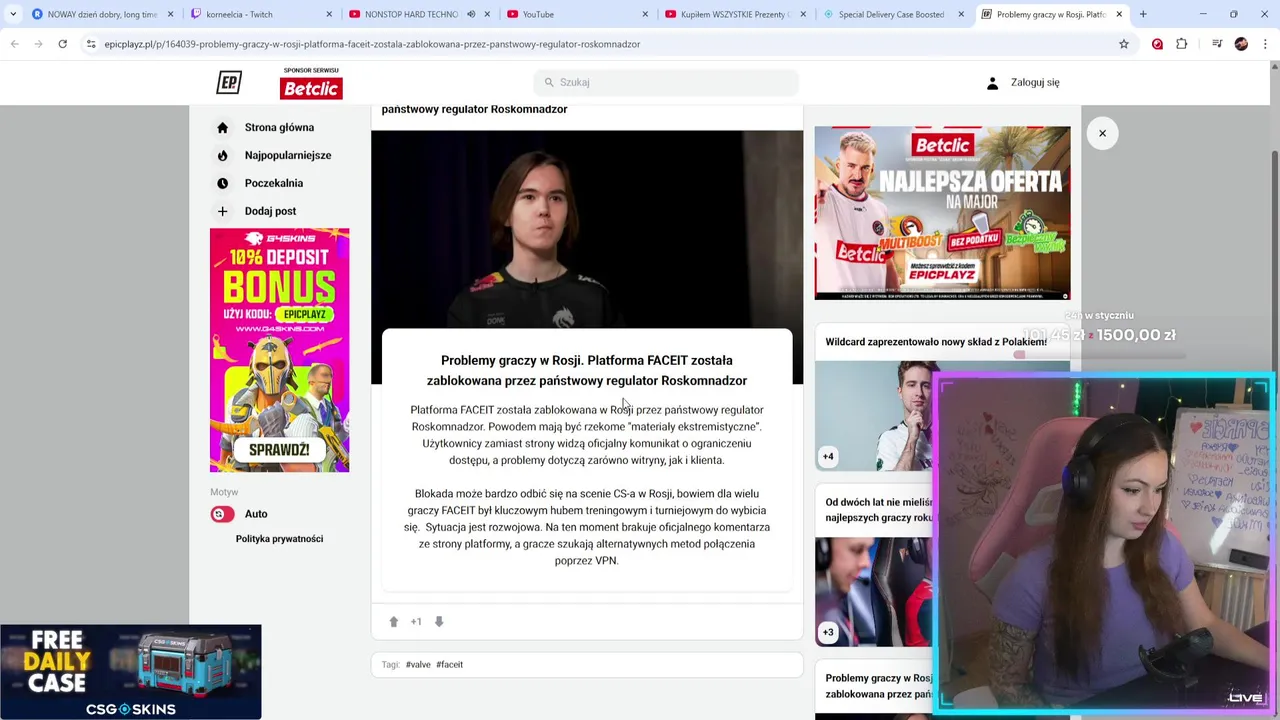Image resolution: width=1280 pixels, height=720 pixels.
Task: Open the Extensions puzzle menu
Action: tap(1182, 44)
